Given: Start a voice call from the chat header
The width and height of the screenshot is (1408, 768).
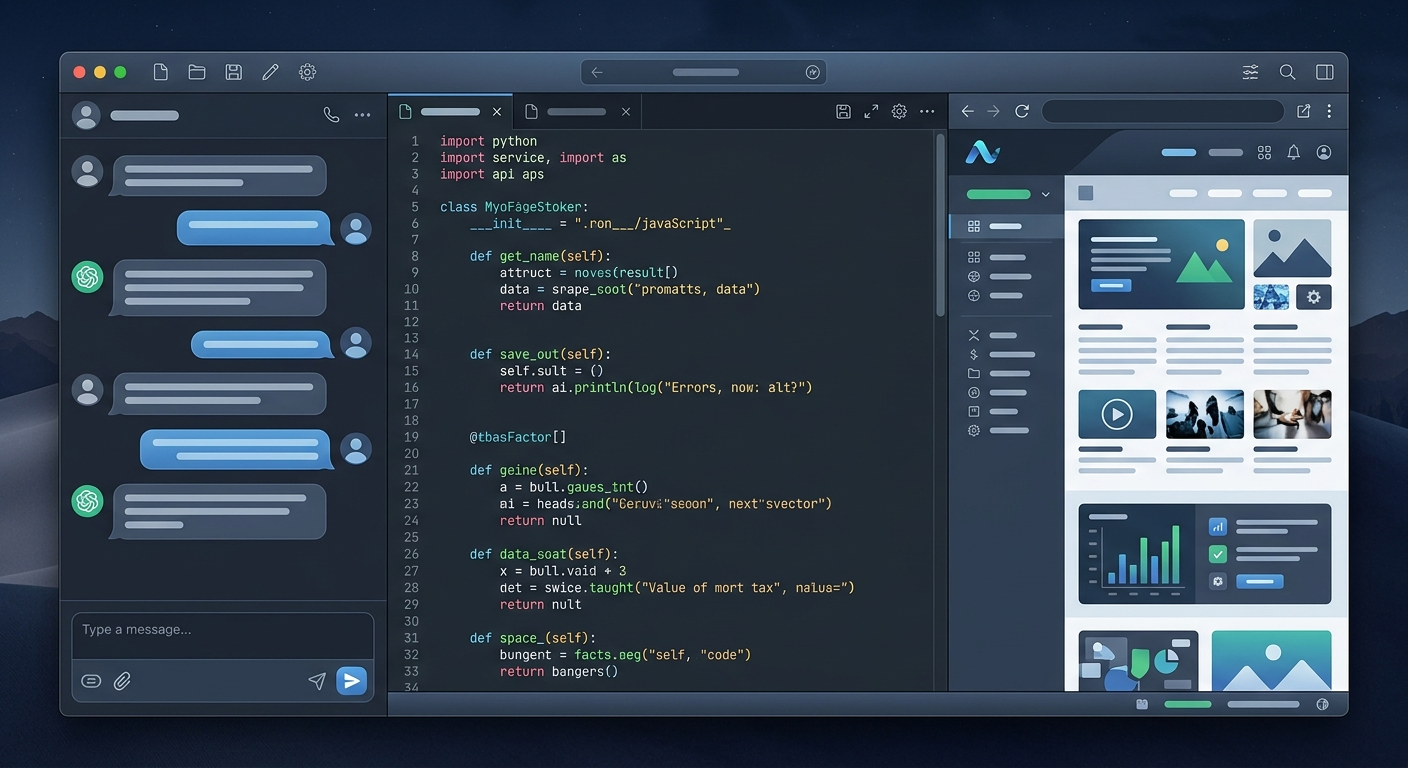Looking at the screenshot, I should (x=331, y=115).
